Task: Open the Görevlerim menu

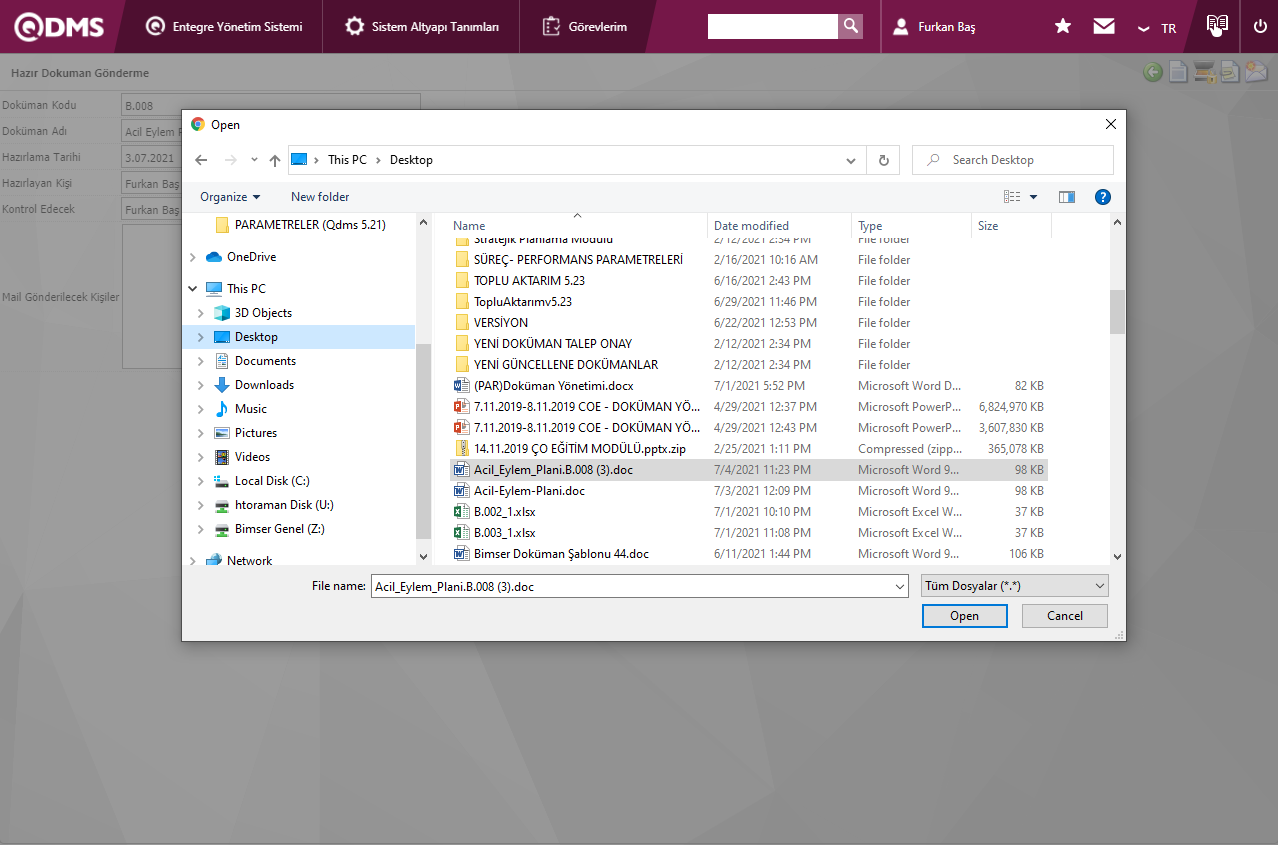Action: (x=585, y=27)
